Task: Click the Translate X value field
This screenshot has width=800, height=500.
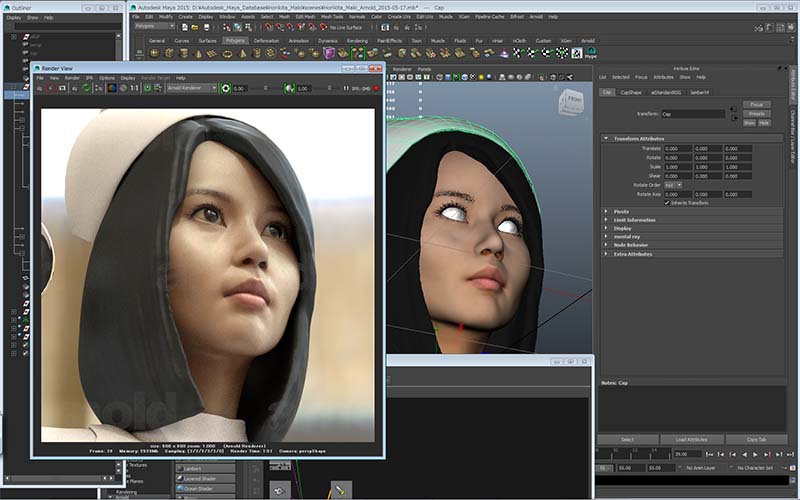Action: click(x=678, y=148)
